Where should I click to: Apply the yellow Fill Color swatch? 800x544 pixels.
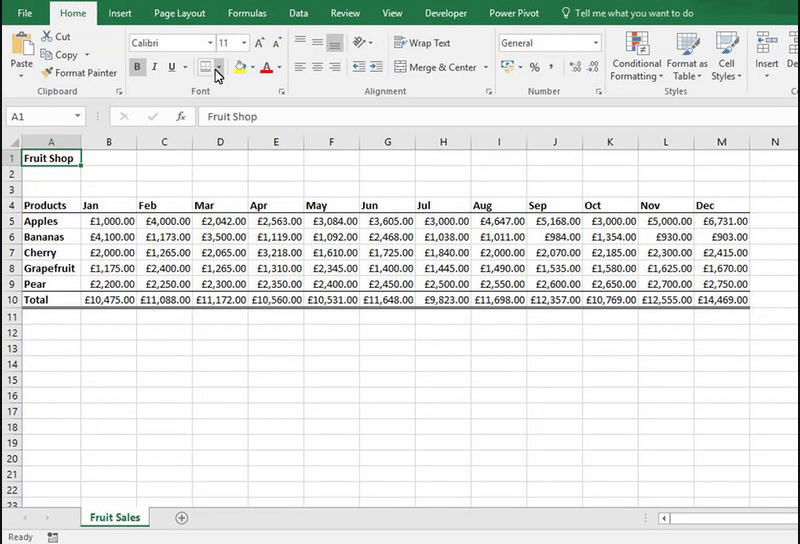(x=239, y=67)
